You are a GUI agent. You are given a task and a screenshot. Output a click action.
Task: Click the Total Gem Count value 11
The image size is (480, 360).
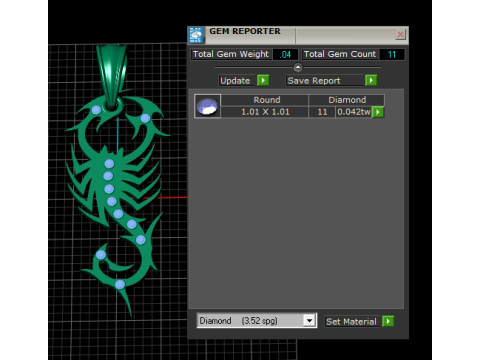392,54
